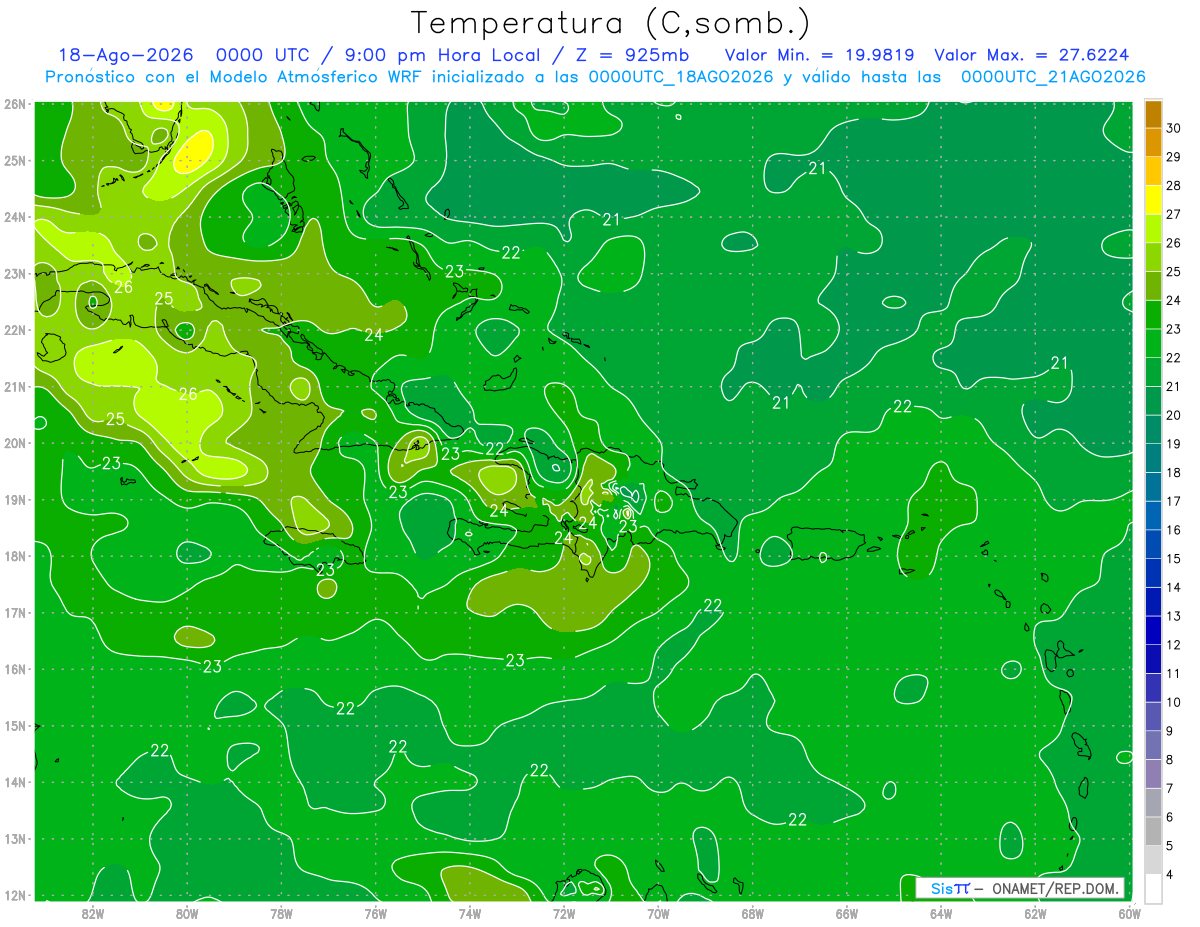Click the "22N" latitude axis label

pyautogui.click(x=15, y=330)
